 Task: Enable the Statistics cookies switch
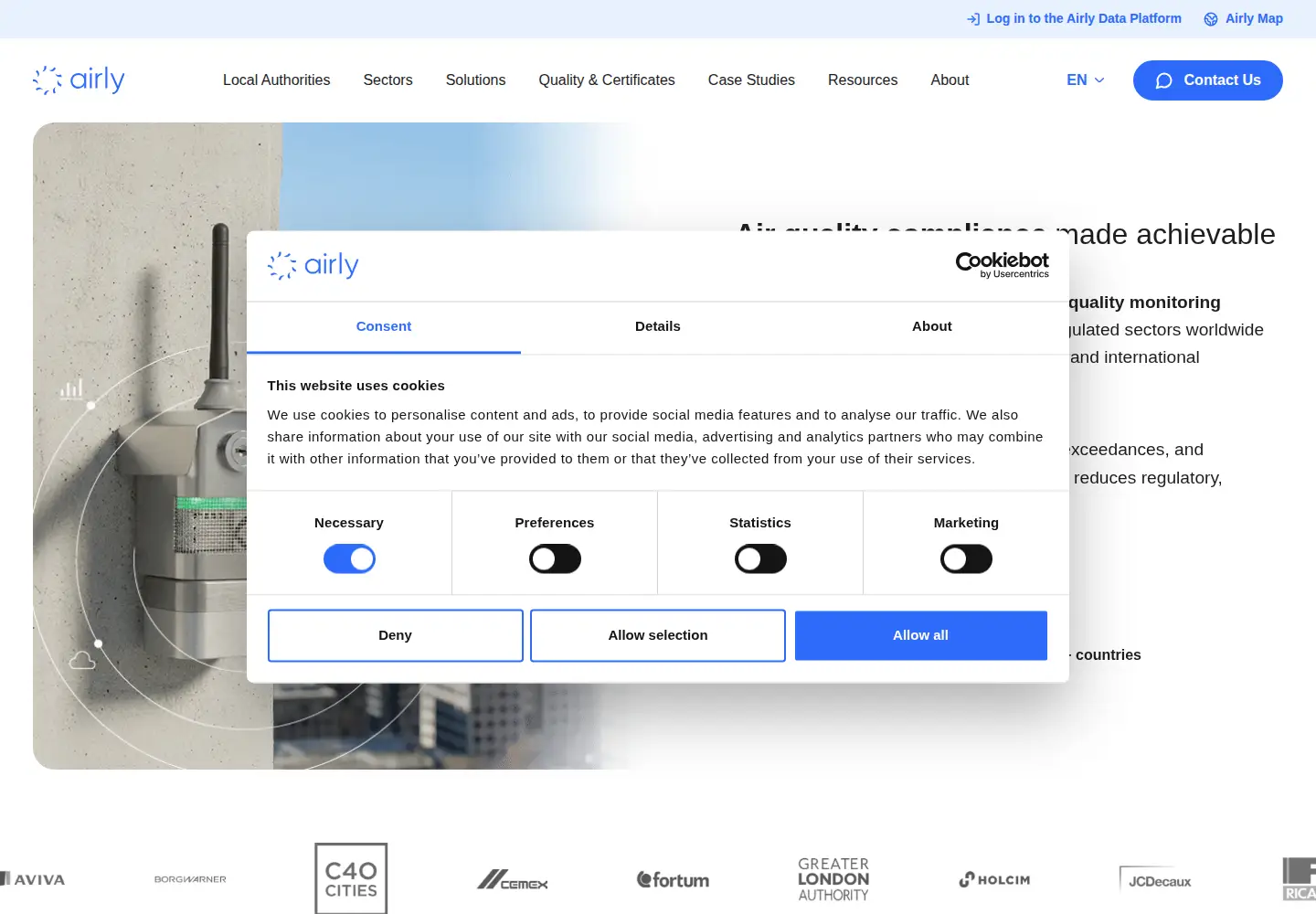[x=760, y=558]
